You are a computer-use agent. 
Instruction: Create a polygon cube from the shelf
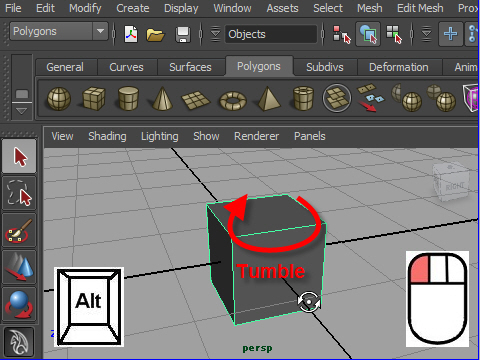(x=94, y=98)
